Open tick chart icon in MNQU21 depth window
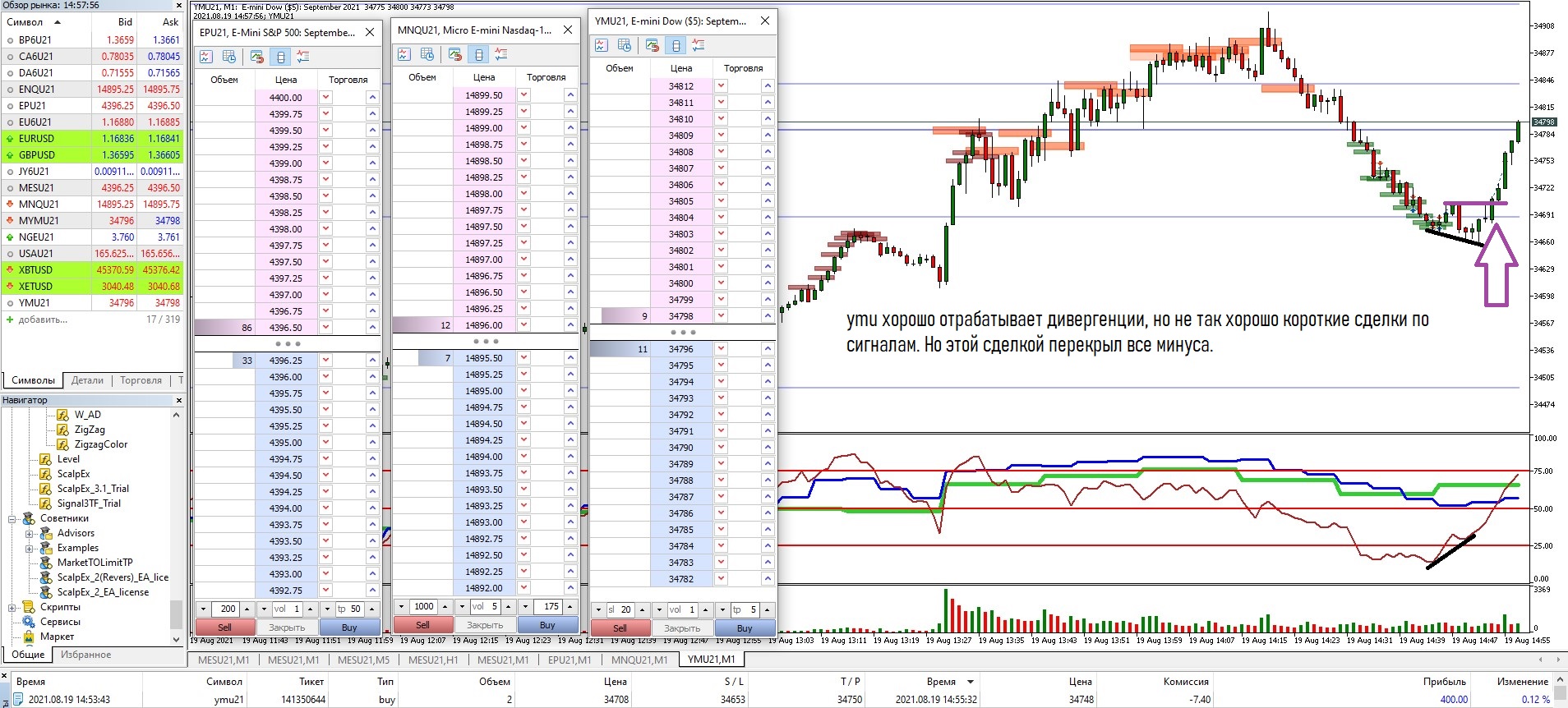Image resolution: width=1568 pixels, height=708 pixels. pos(404,54)
